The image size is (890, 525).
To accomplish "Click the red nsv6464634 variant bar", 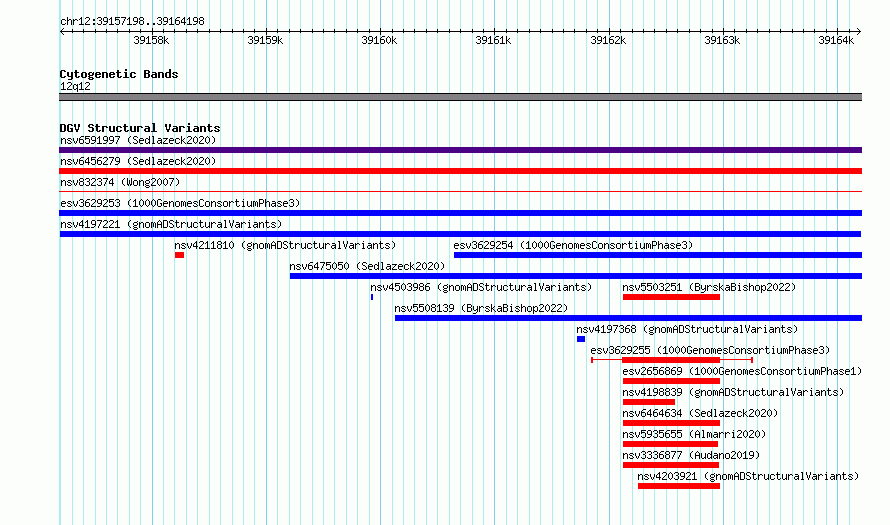I will (671, 423).
